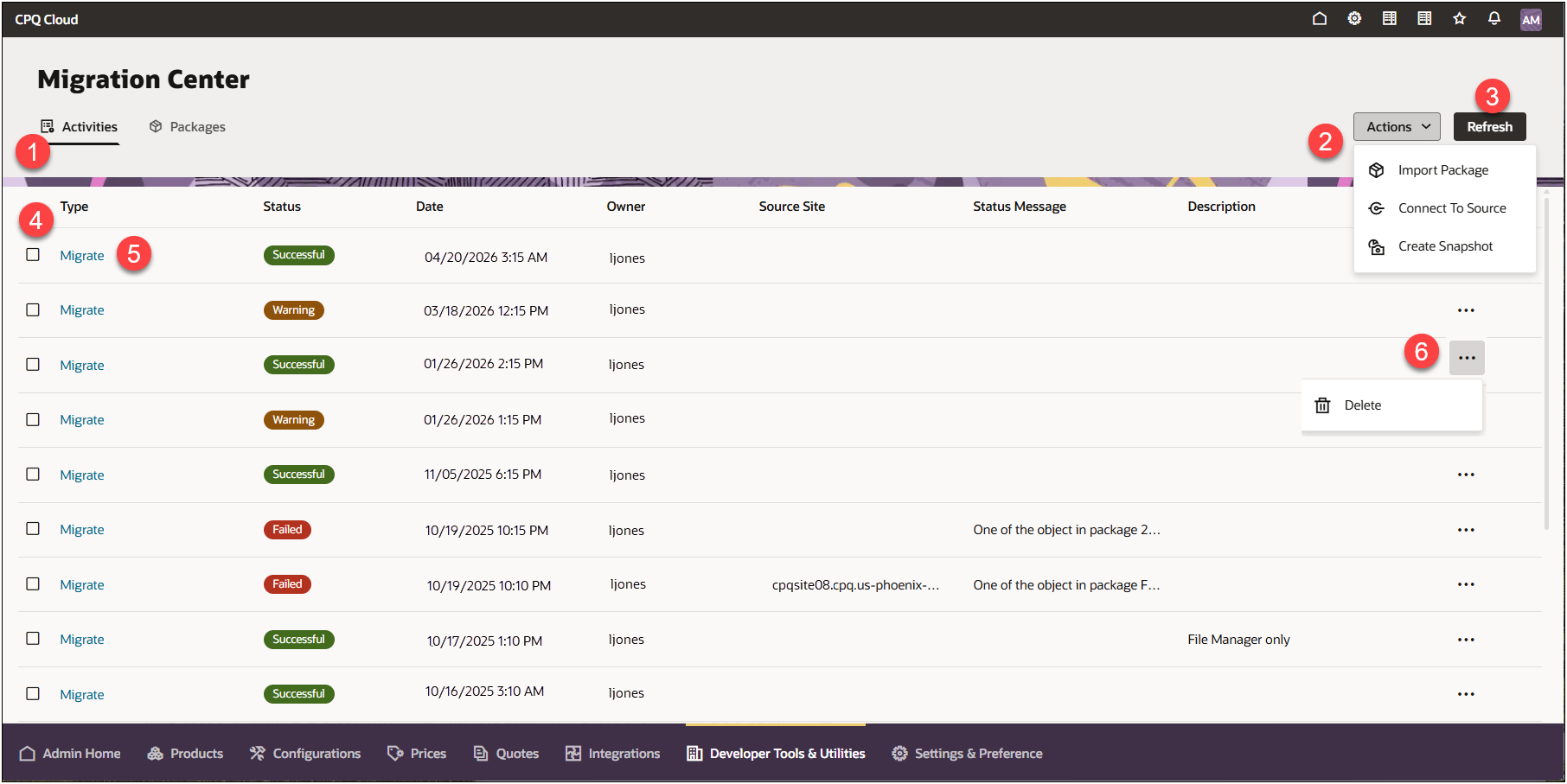Open Migrate link dated 03/18/2026
The image size is (1567, 784).
82,310
